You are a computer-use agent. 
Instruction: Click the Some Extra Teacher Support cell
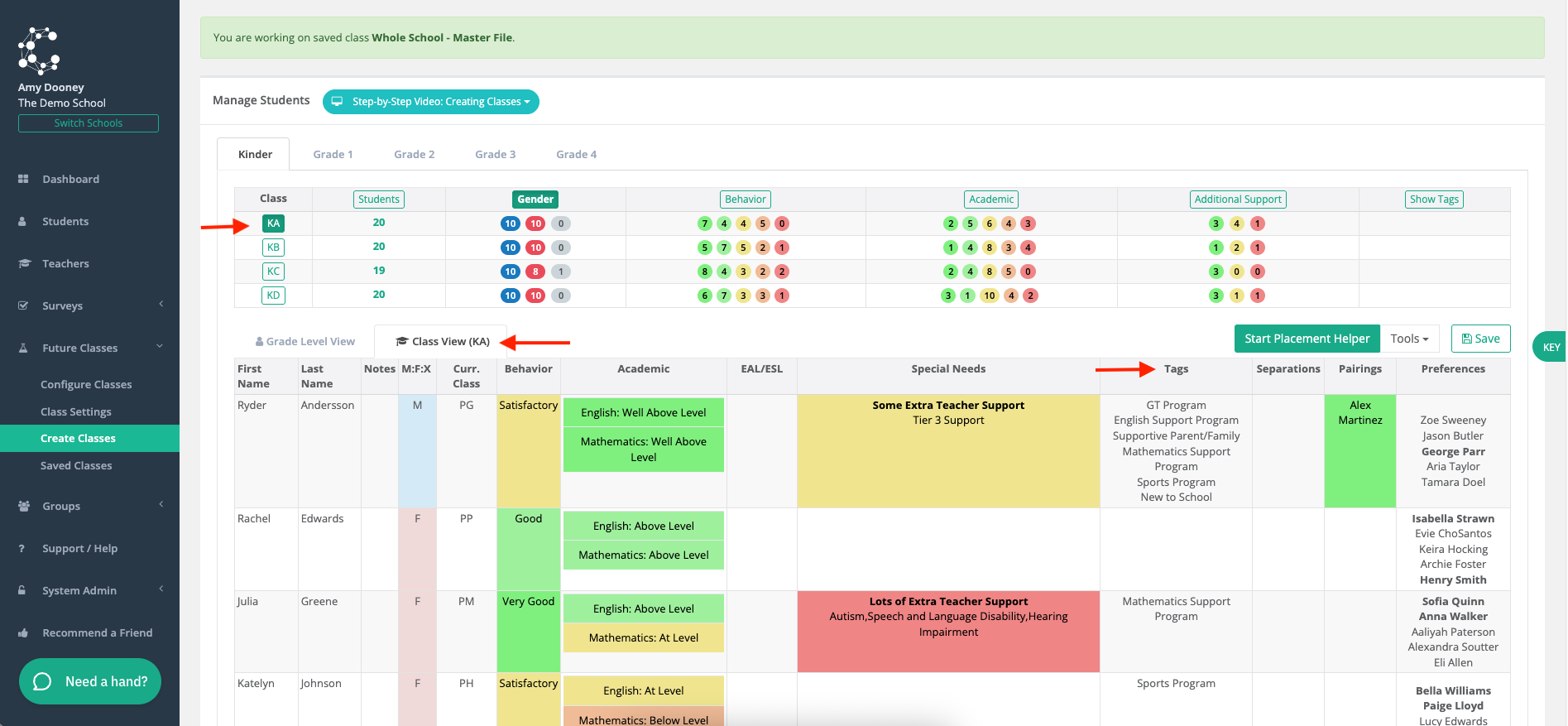click(948, 451)
